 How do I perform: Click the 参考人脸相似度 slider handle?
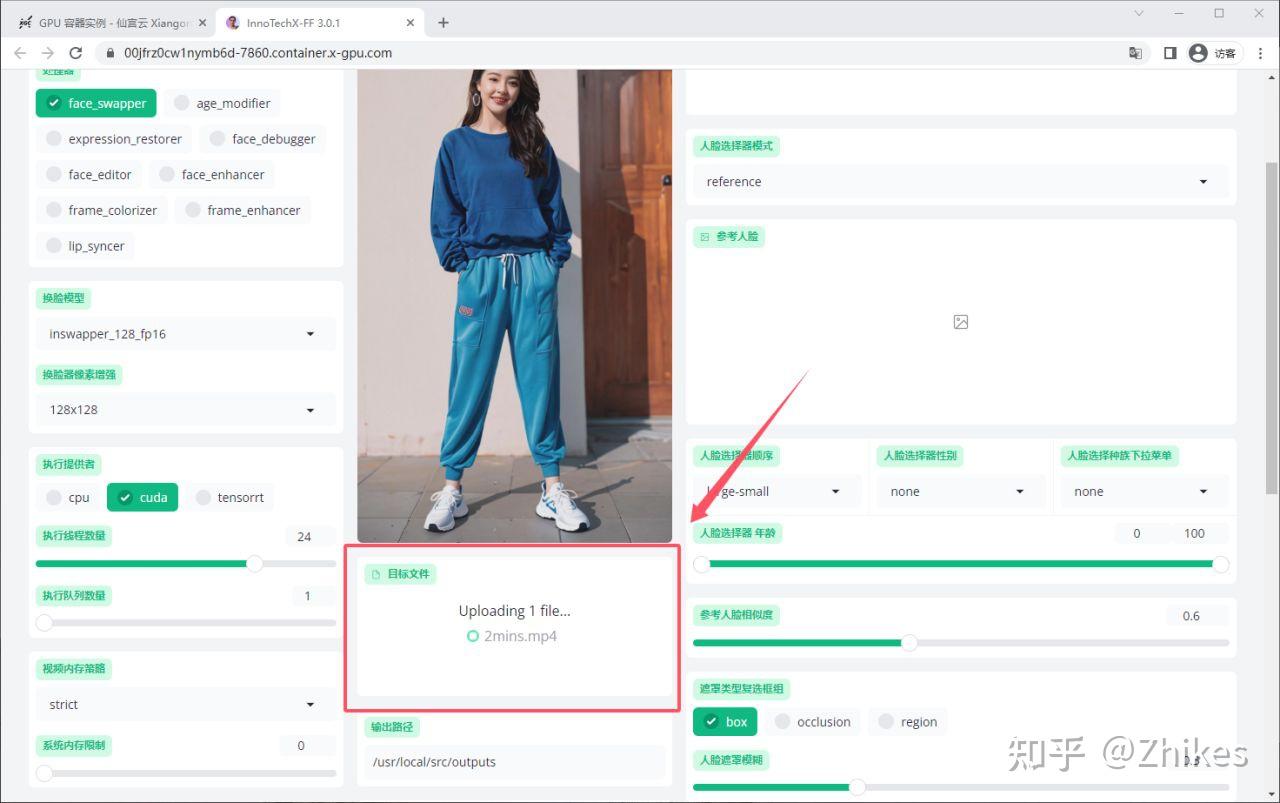tap(909, 642)
